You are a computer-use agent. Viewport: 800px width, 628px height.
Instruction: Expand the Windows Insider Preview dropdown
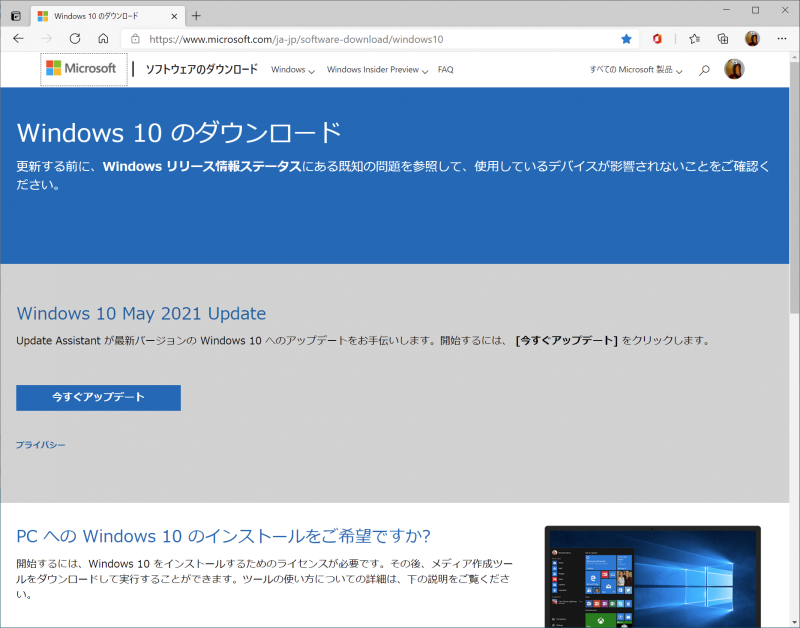(x=375, y=70)
